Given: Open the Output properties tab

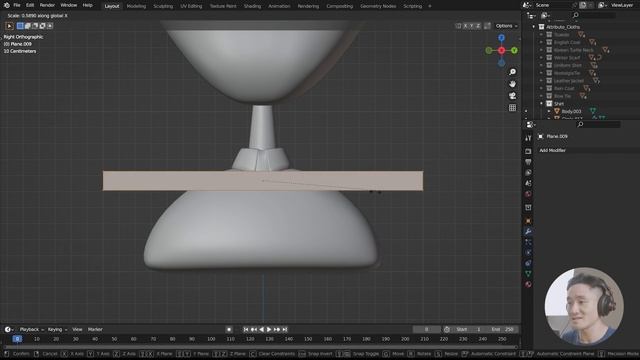Looking at the screenshot, I should pyautogui.click(x=528, y=162).
